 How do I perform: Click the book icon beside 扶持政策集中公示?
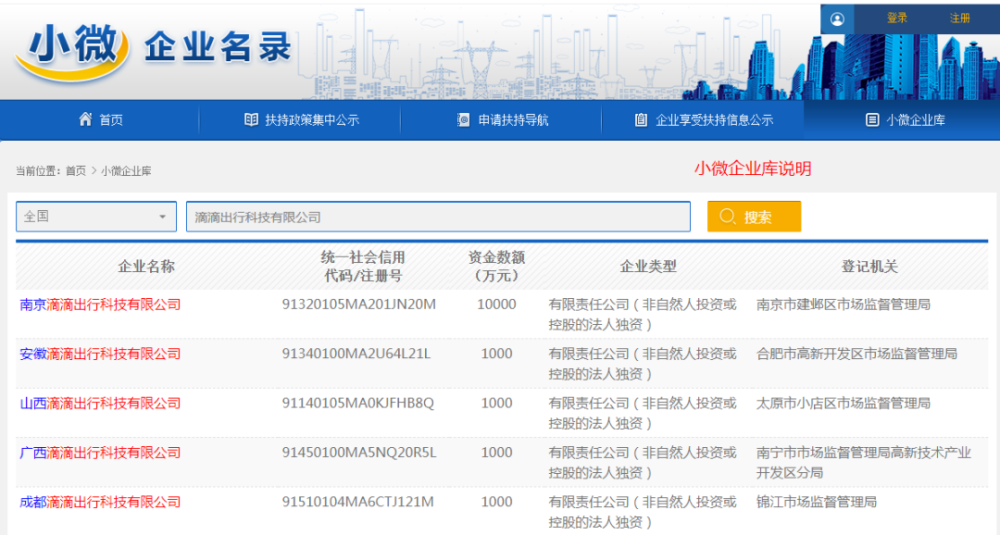tap(251, 119)
